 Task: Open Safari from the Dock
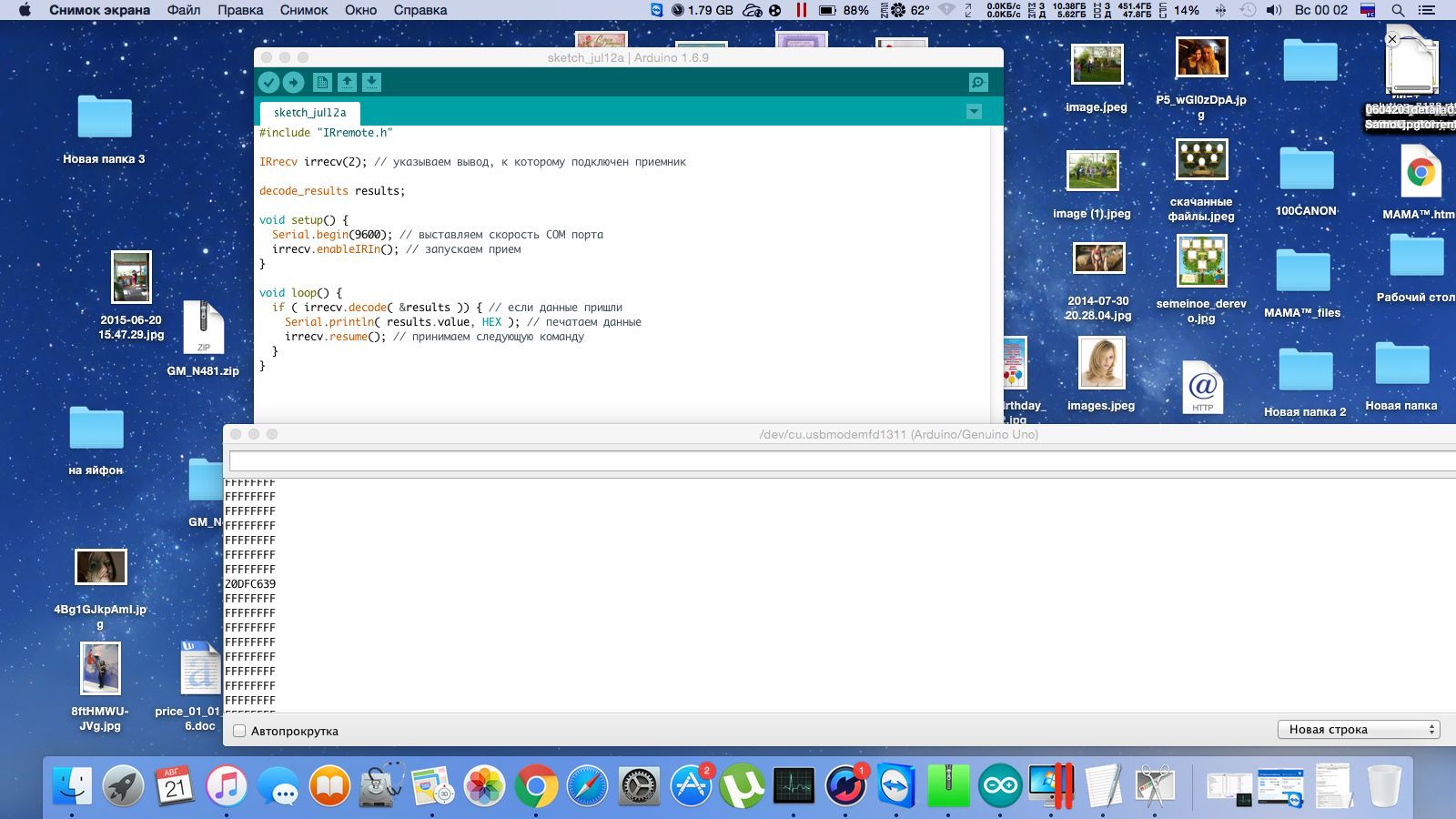click(x=587, y=785)
